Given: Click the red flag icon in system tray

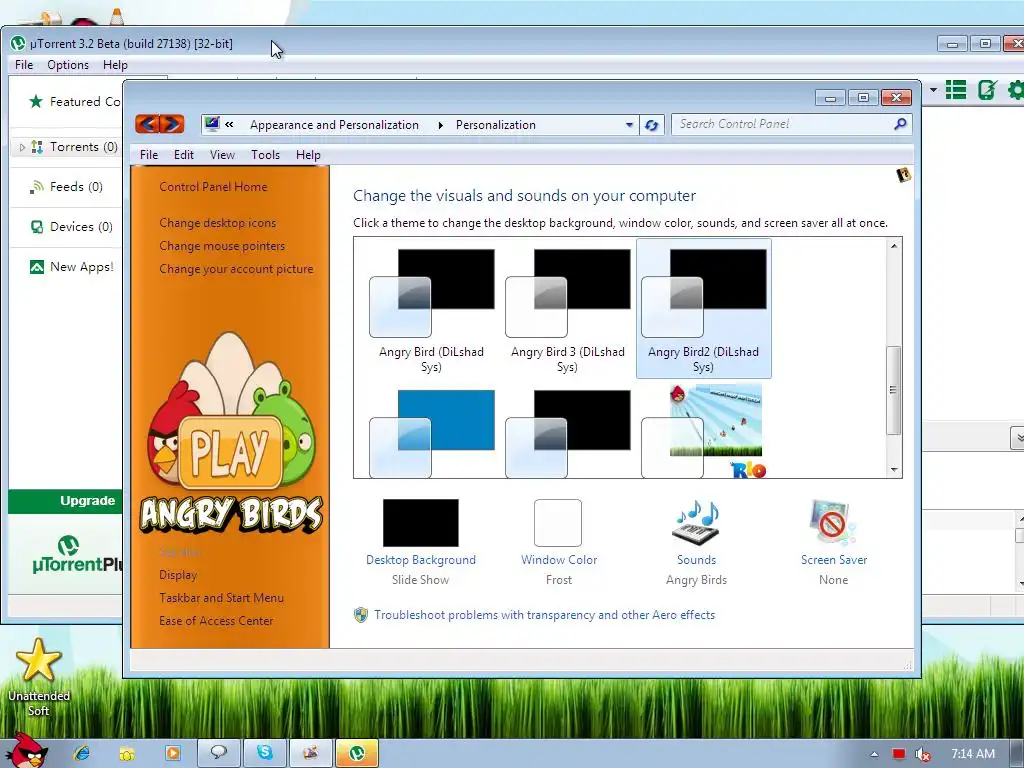Looking at the screenshot, I should [x=899, y=754].
